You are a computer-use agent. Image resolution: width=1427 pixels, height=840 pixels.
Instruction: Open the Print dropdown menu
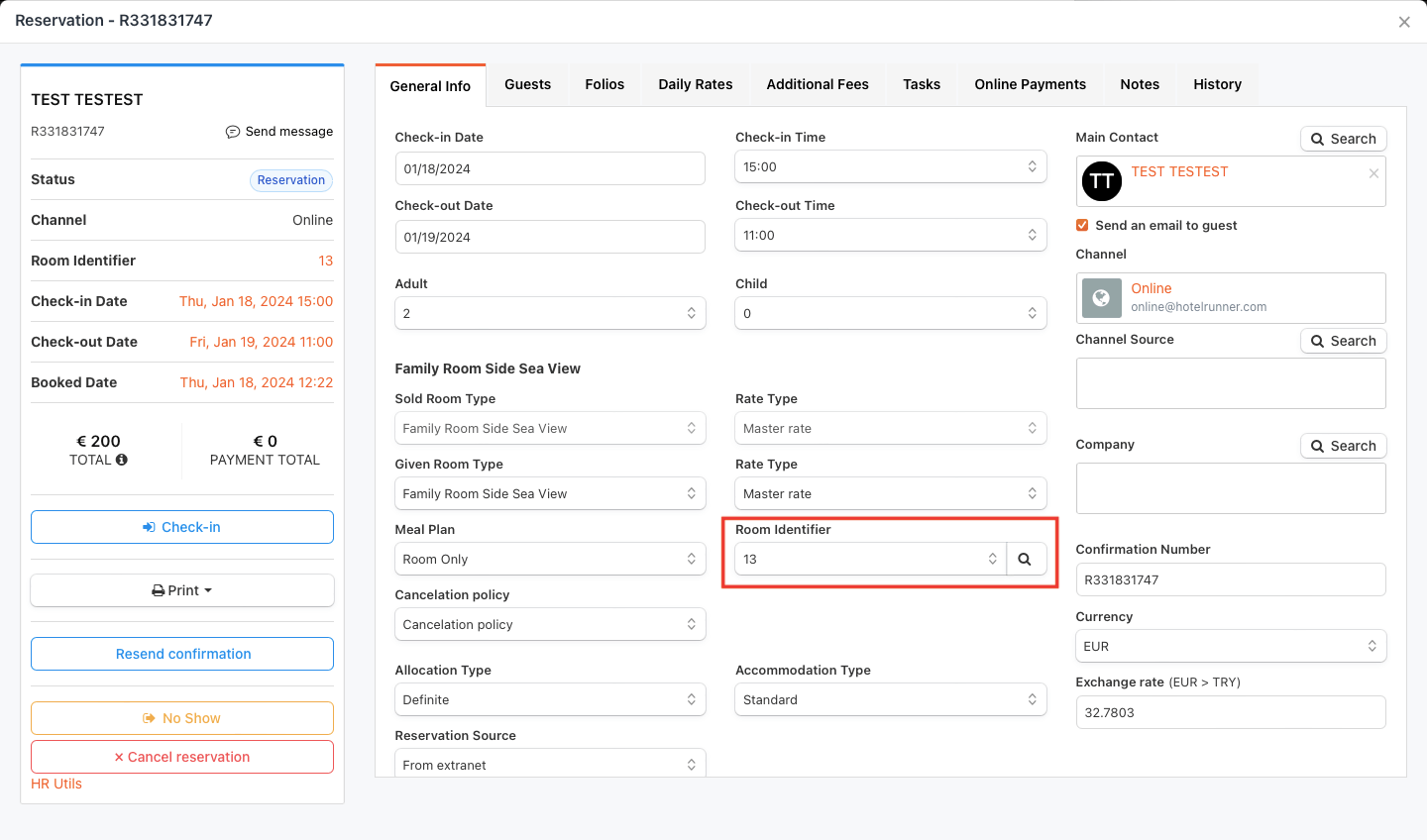point(182,590)
